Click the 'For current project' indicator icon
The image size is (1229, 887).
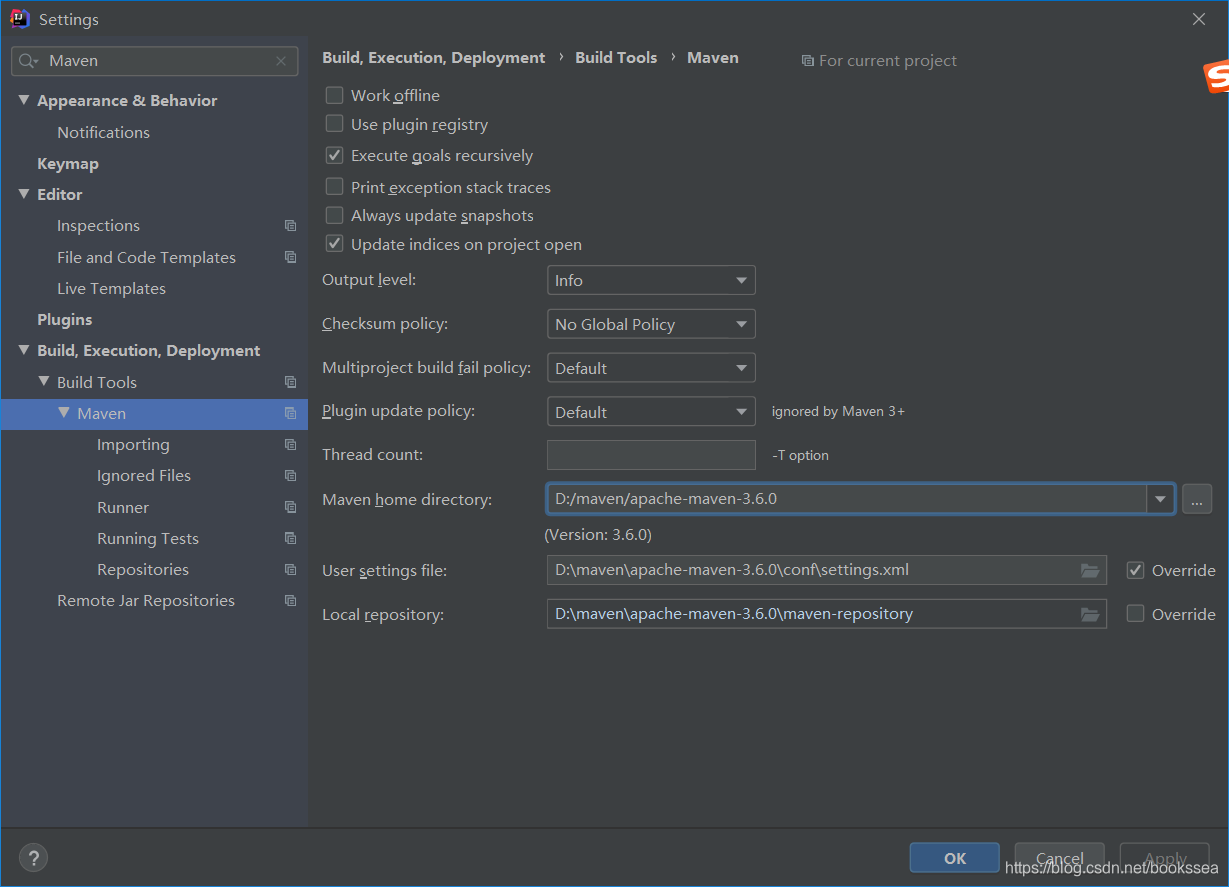point(808,61)
